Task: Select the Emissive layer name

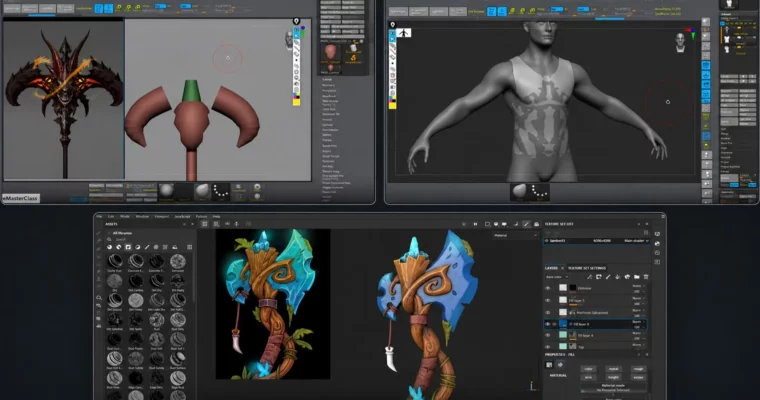Action: point(585,288)
